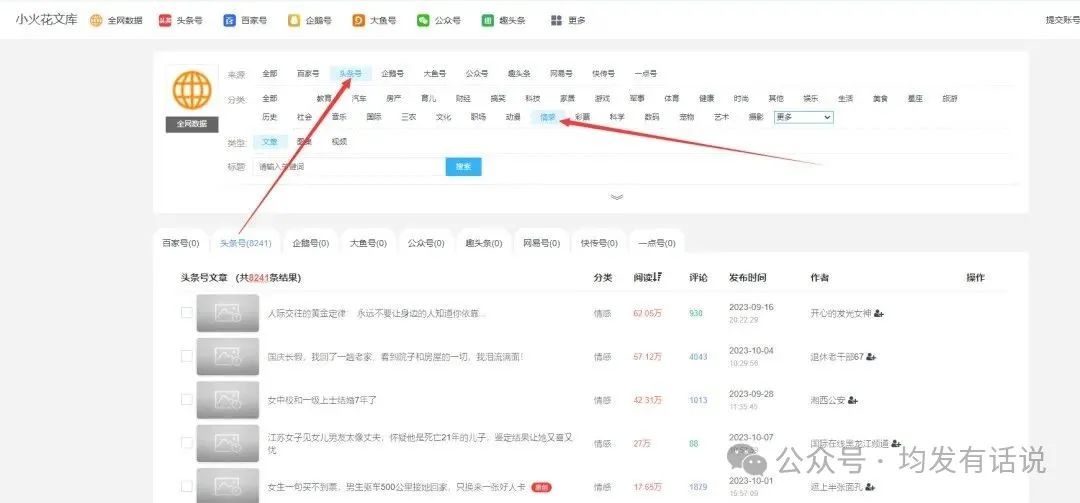Open thumbnail of 女中校和一级上士结婚7年了

pos(228,400)
